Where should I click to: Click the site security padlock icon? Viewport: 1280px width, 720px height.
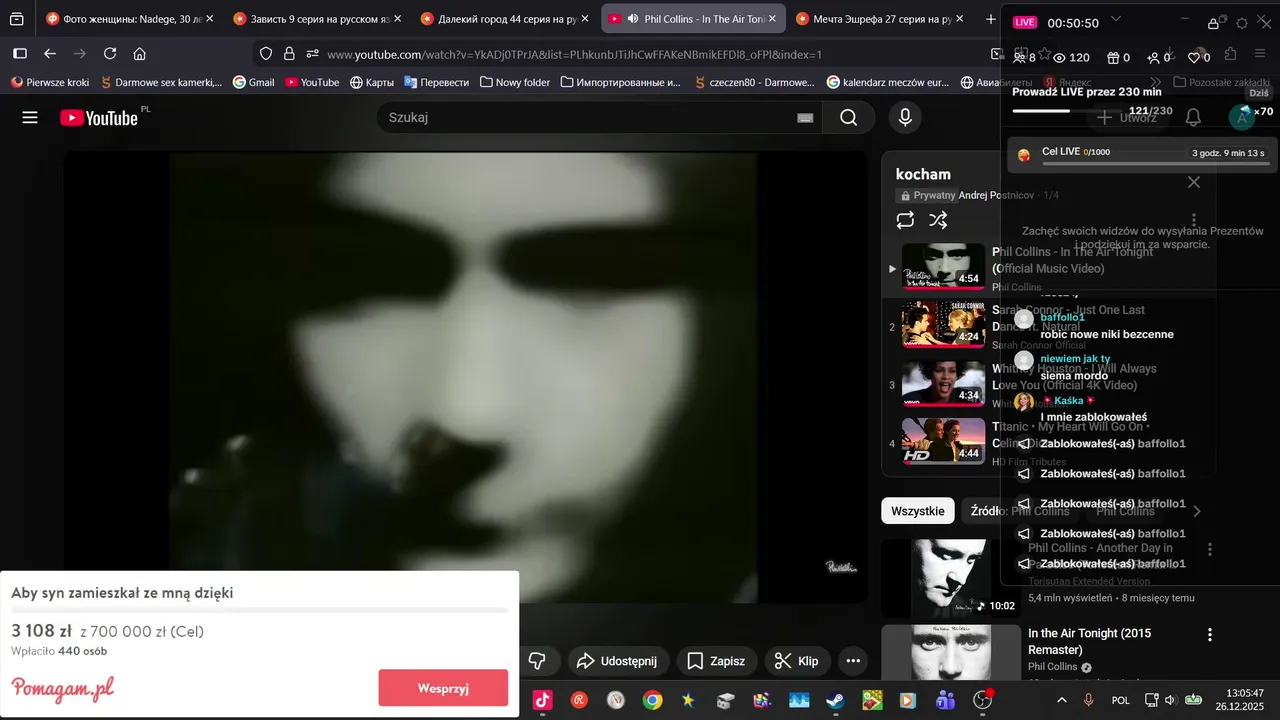point(289,54)
